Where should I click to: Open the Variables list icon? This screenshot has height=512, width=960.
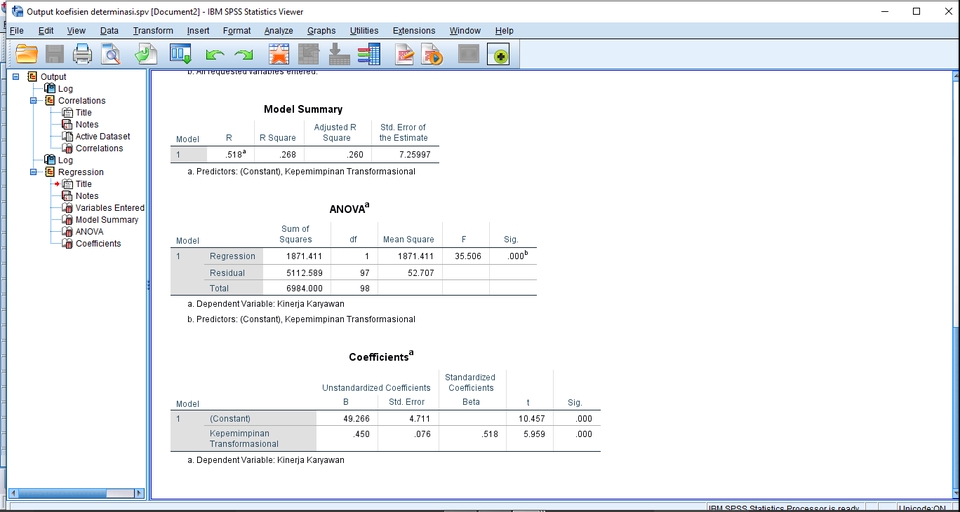tap(369, 55)
